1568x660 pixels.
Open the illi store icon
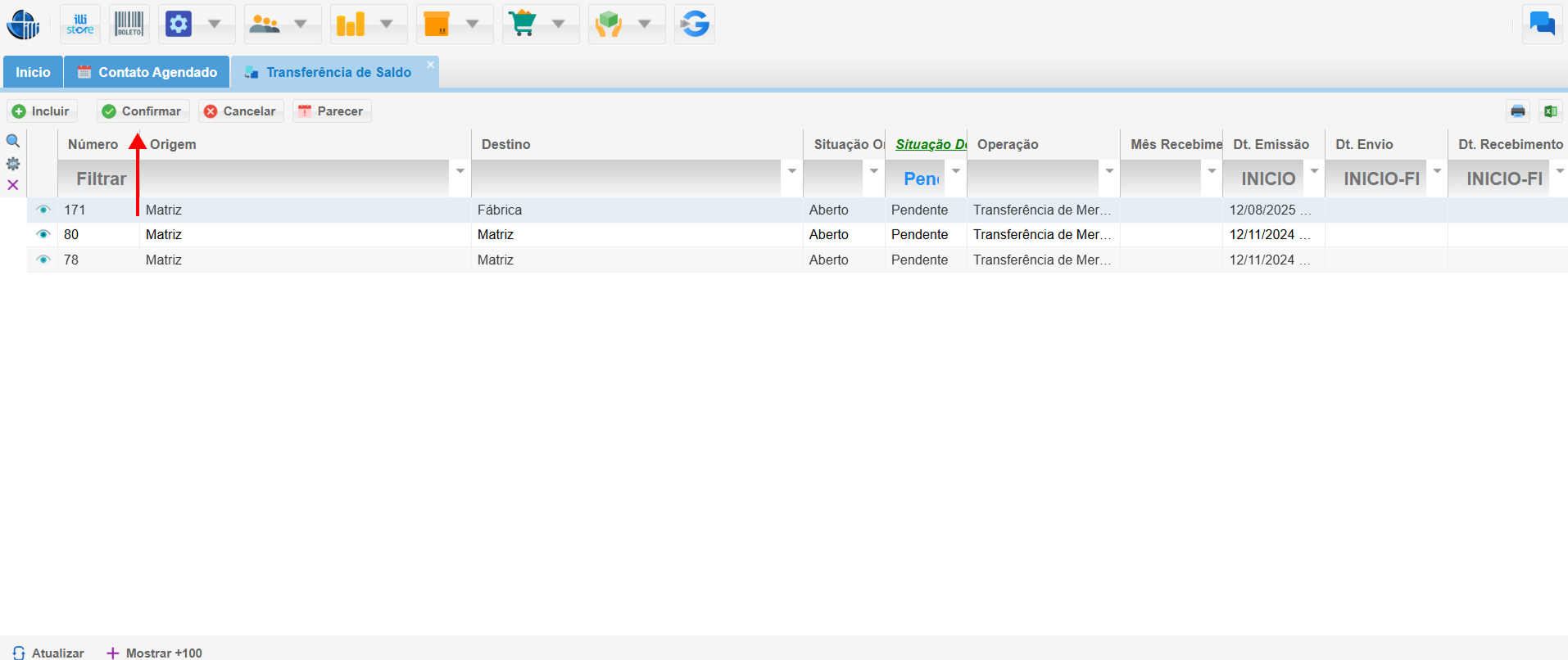pos(80,25)
